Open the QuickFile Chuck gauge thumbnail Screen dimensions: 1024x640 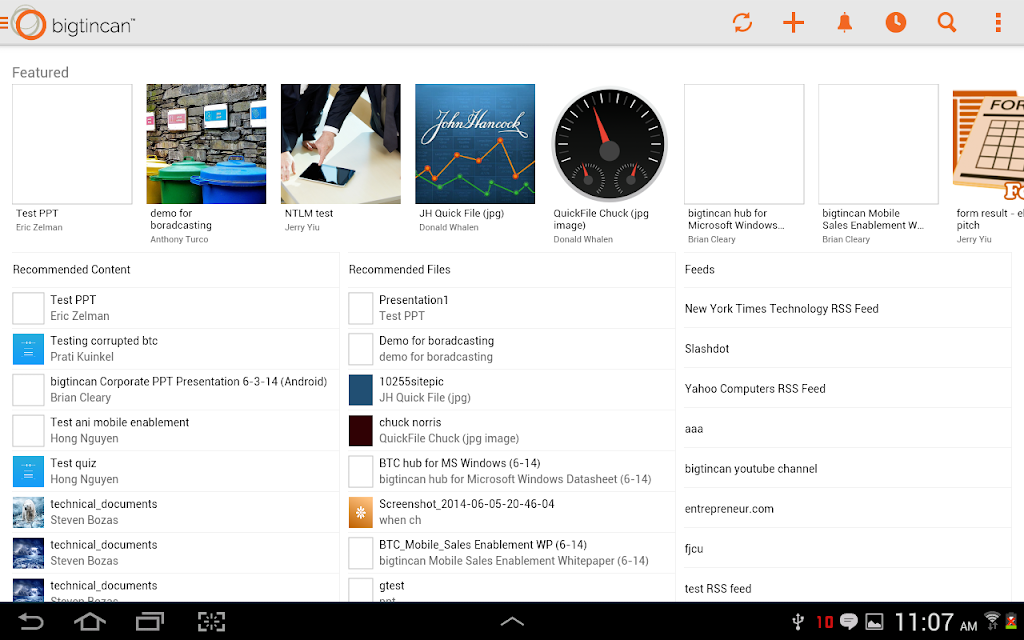(x=609, y=144)
